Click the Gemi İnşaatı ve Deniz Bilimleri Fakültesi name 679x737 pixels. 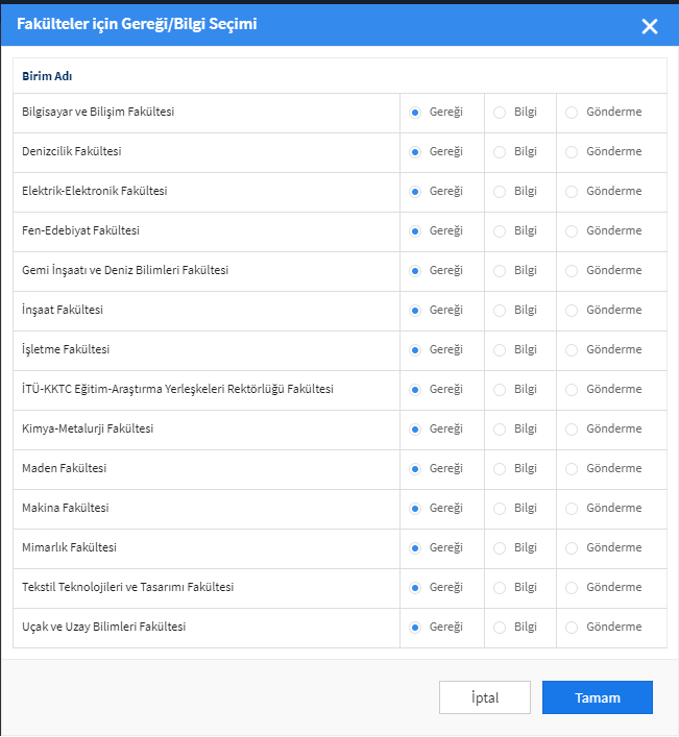(125, 270)
